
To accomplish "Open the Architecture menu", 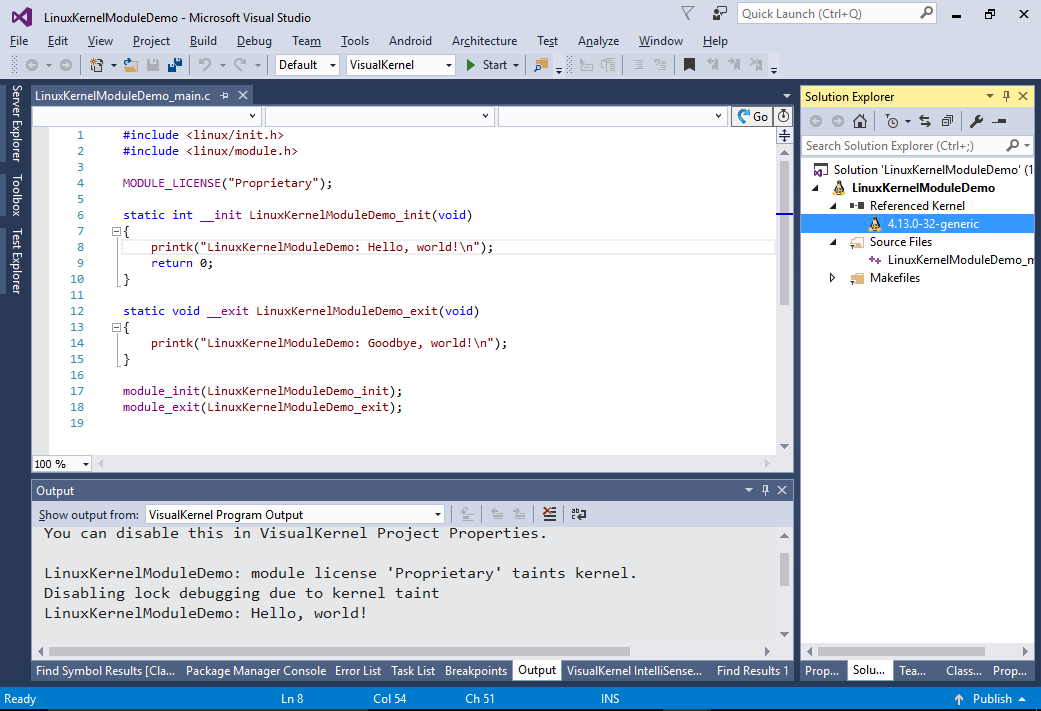I will (484, 40).
